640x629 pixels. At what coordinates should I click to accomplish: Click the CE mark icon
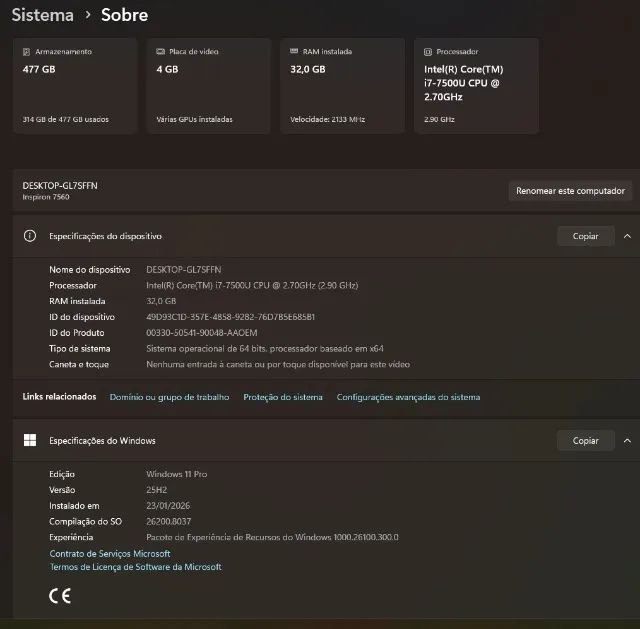[60, 596]
